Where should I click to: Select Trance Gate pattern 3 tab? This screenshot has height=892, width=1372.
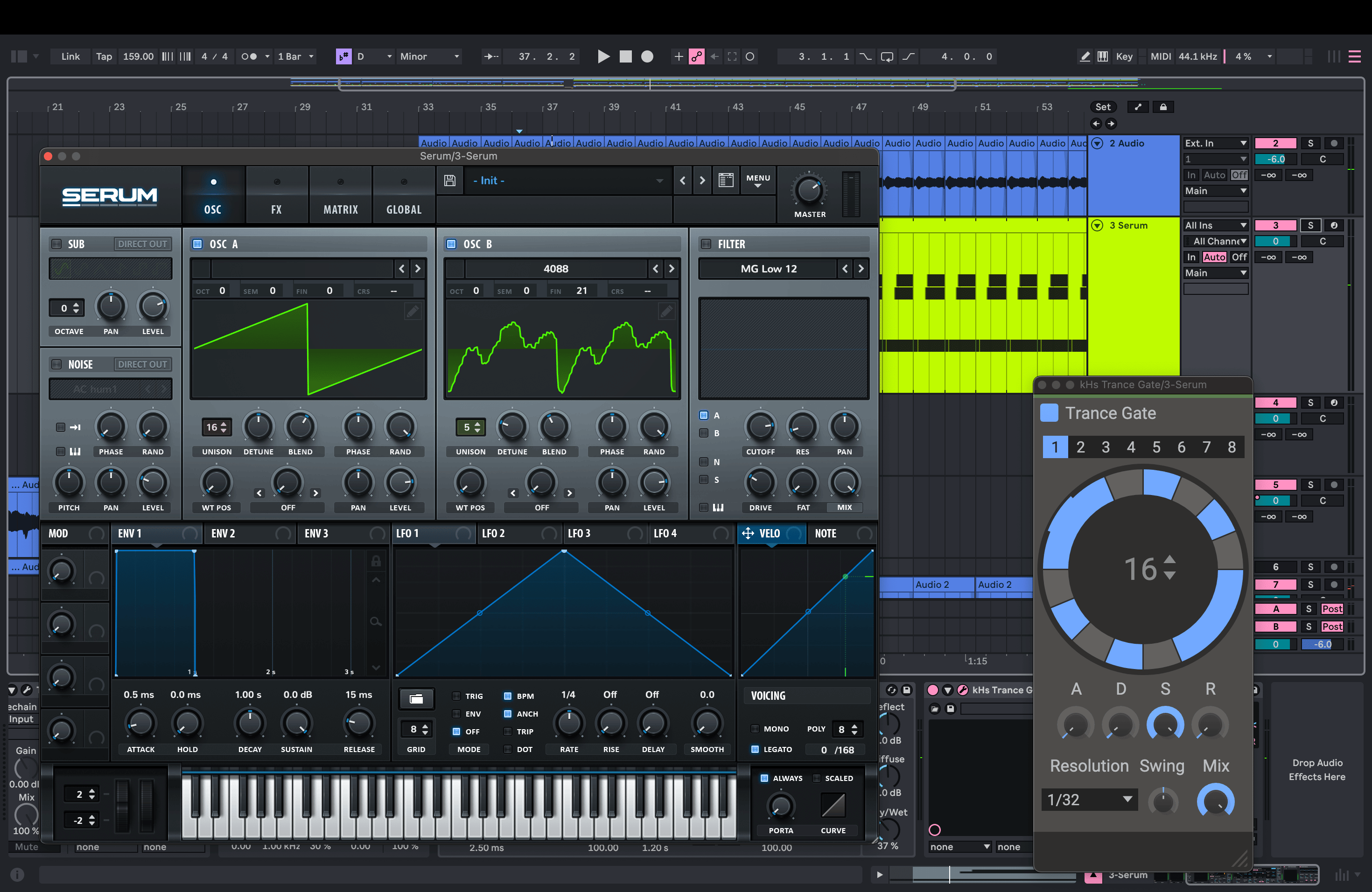[1106, 447]
